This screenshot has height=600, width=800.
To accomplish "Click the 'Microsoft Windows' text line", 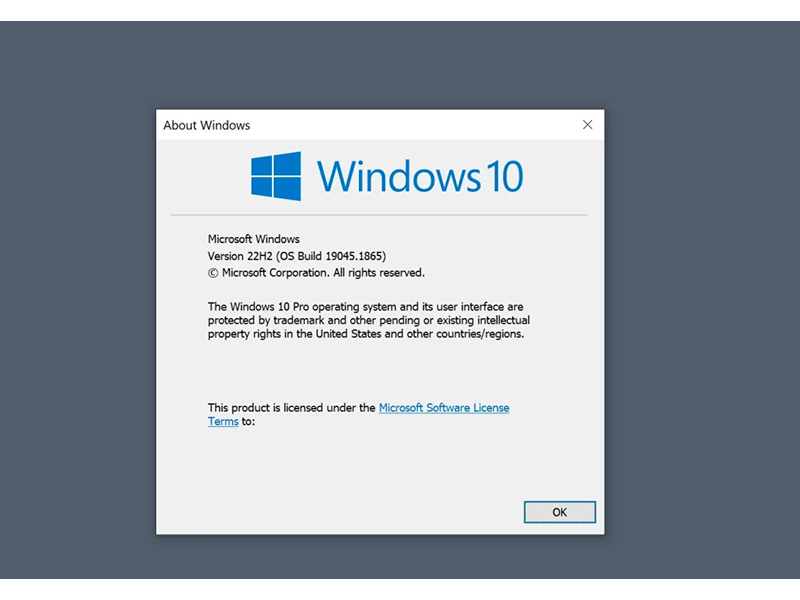I will (x=254, y=239).
